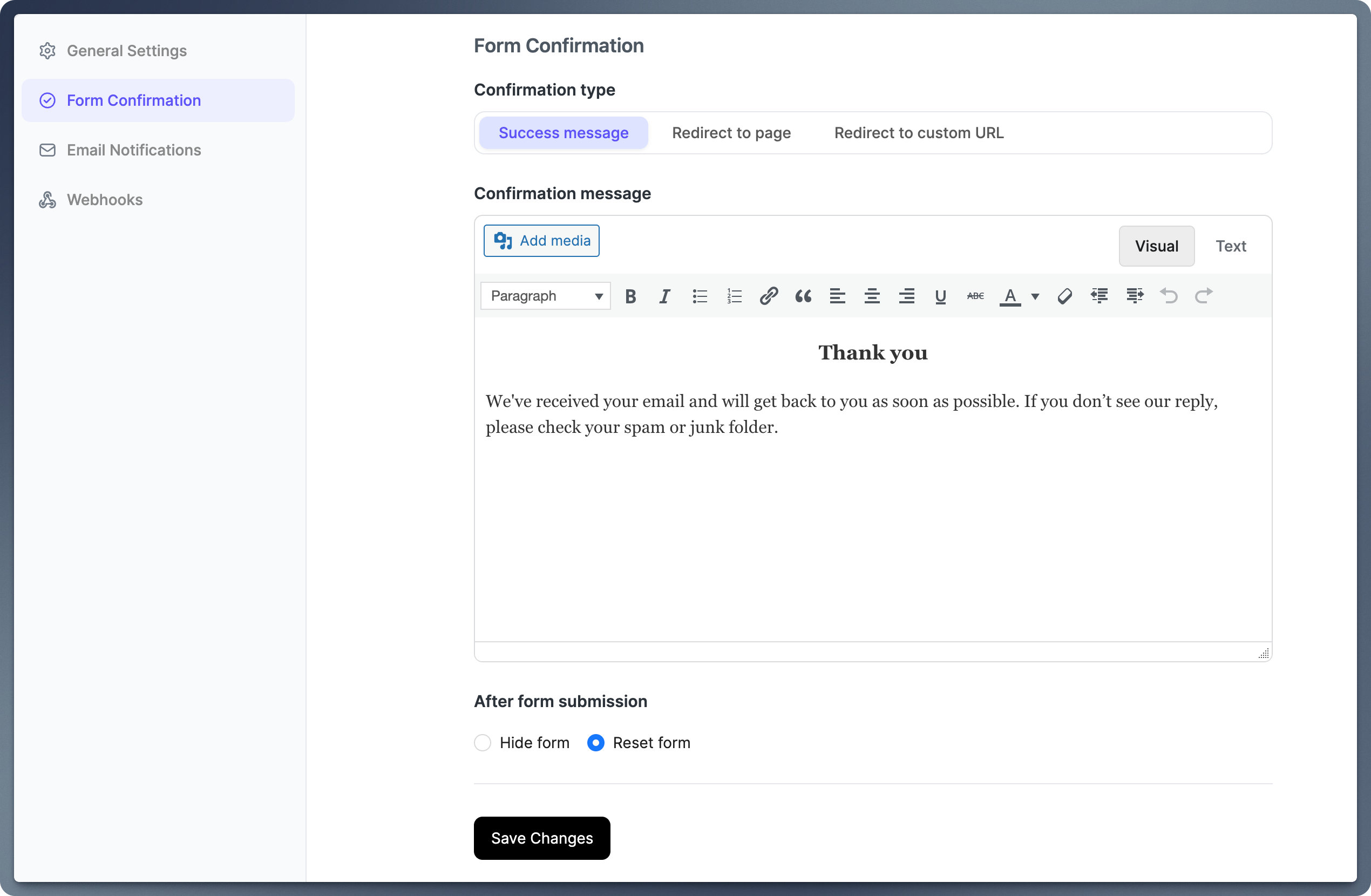Open Form Confirmation in sidebar
Viewport: 1371px width, 896px height.
click(158, 100)
